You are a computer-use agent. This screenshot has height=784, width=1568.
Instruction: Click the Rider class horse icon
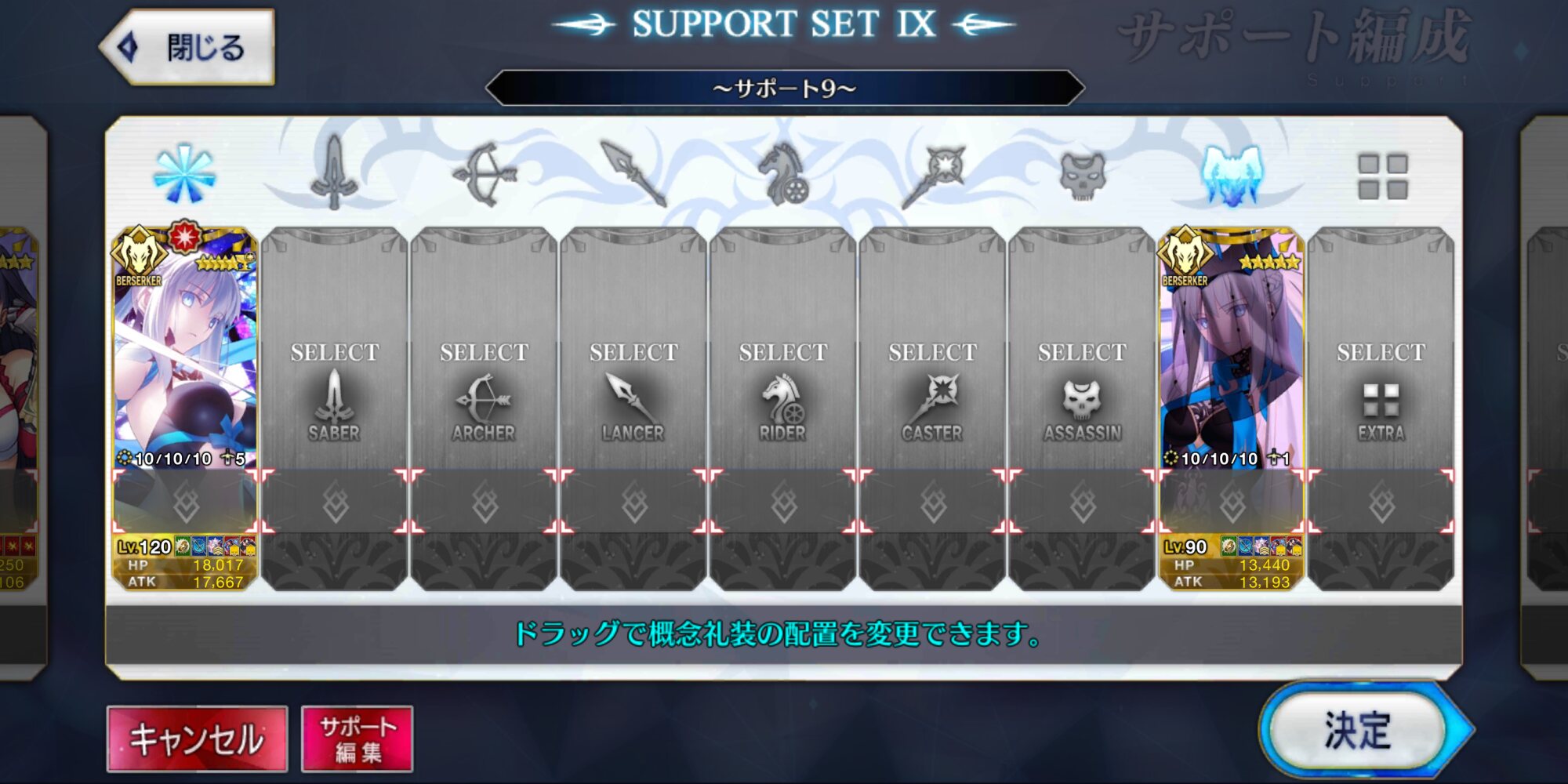tap(783, 174)
